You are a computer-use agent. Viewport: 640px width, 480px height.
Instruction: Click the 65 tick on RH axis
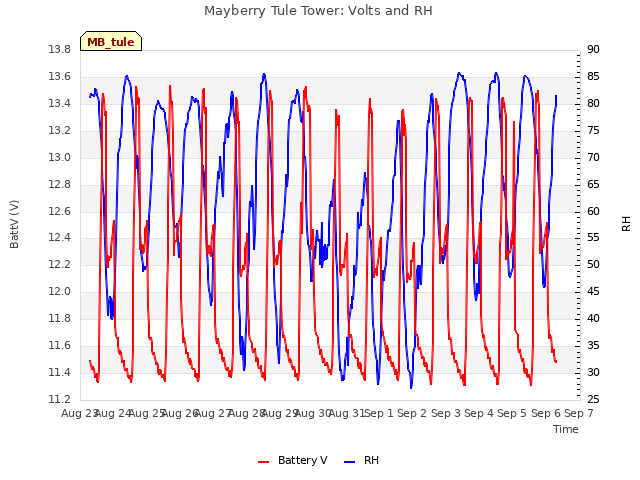(593, 184)
